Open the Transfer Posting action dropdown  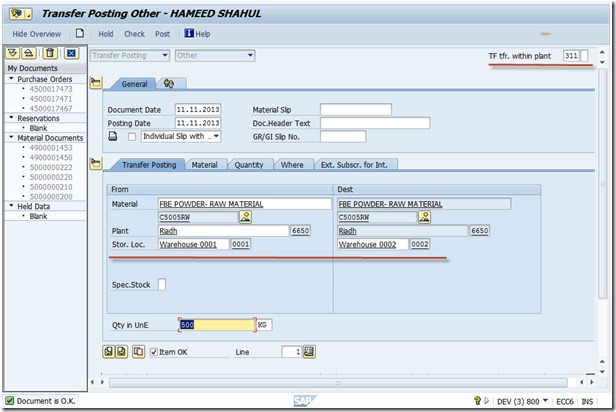[165, 55]
